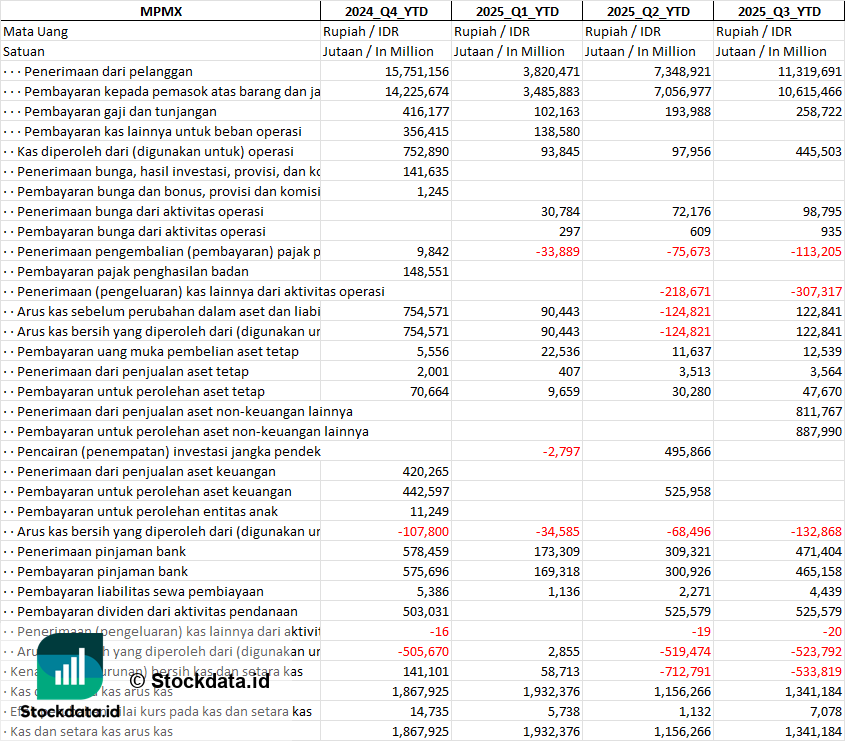Click the Mata Uang row label
The height and width of the screenshot is (741, 845).
pyautogui.click(x=36, y=32)
